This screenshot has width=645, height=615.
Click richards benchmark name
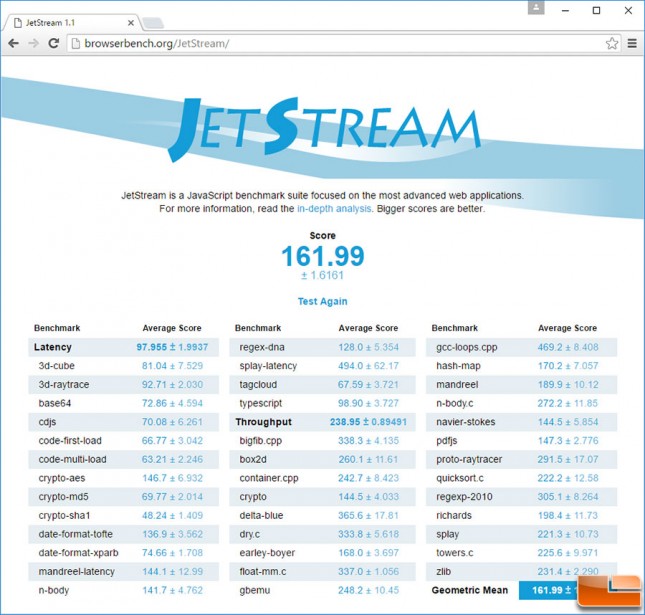coord(454,515)
